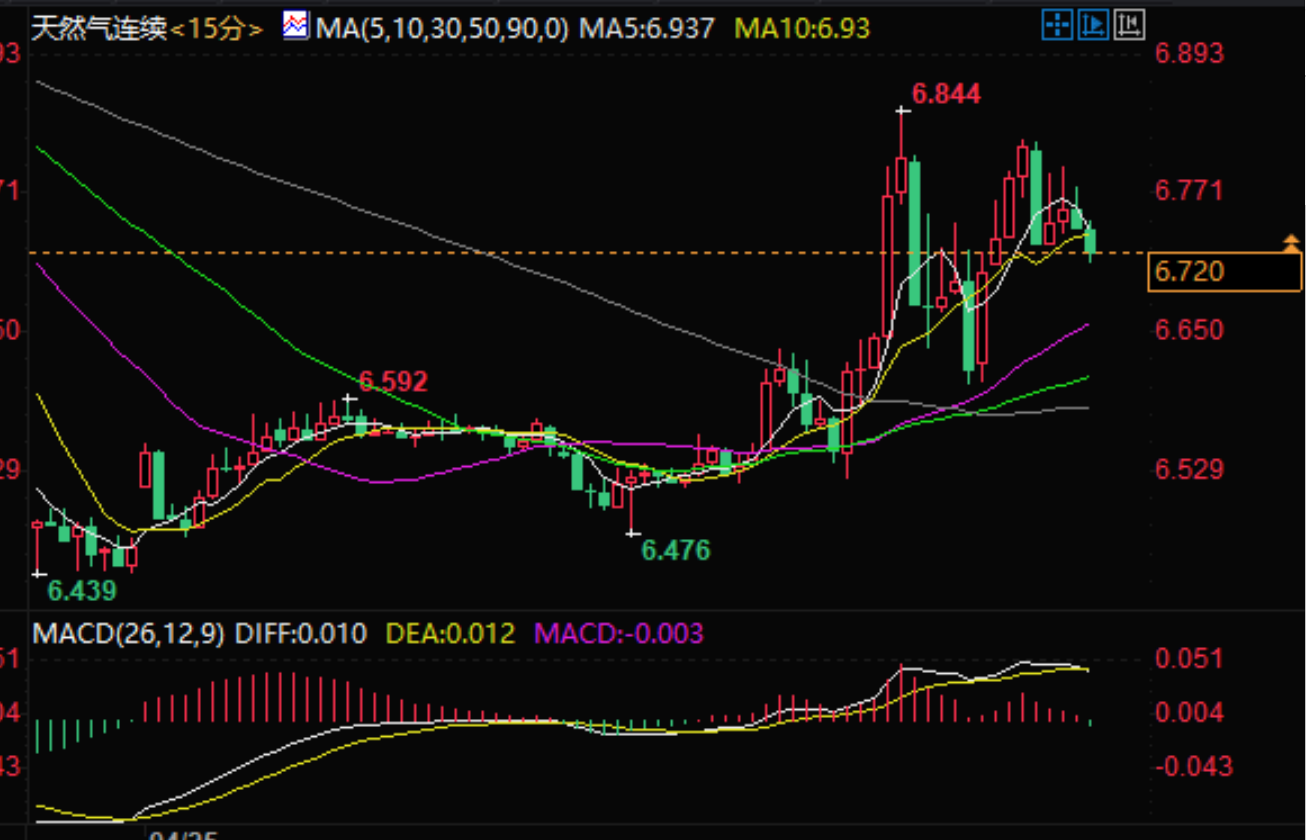The height and width of the screenshot is (840, 1306).
Task: Click the 6.650 price axis label
Action: (1189, 330)
